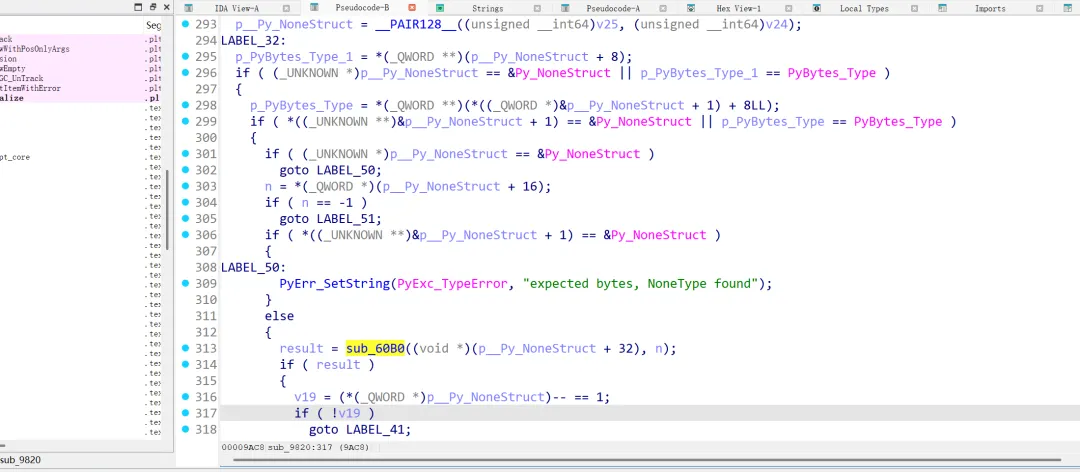
Task: Toggle breakpoint dot on line 303
Action: pos(185,186)
